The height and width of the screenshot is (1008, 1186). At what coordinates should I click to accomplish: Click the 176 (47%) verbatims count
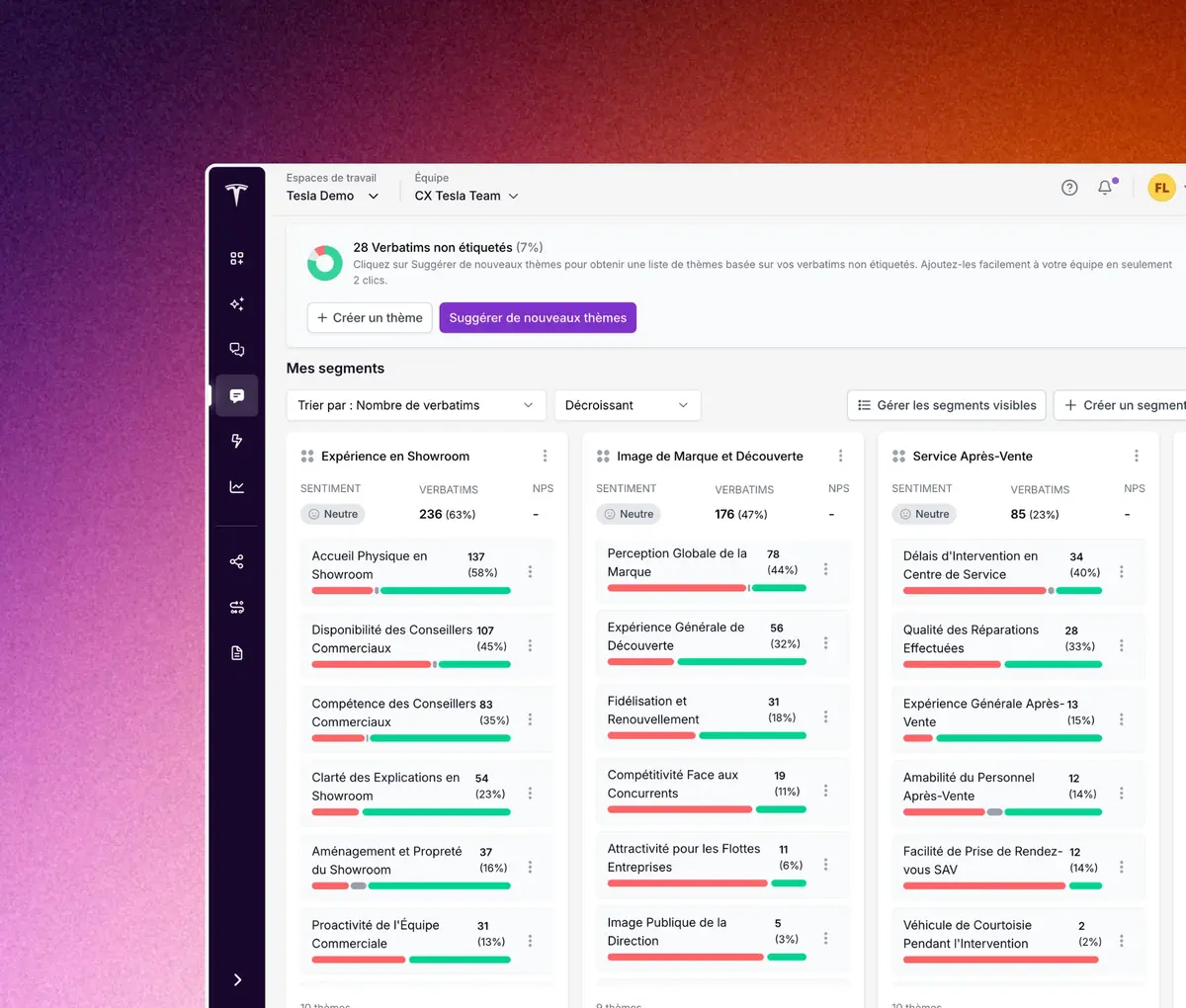(741, 514)
